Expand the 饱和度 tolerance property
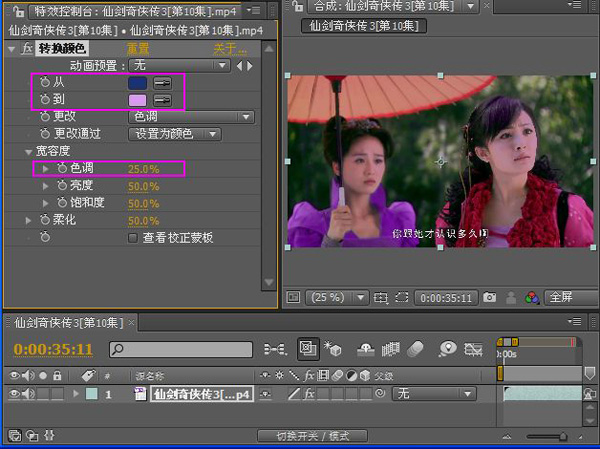The width and height of the screenshot is (600, 449). 46,203
